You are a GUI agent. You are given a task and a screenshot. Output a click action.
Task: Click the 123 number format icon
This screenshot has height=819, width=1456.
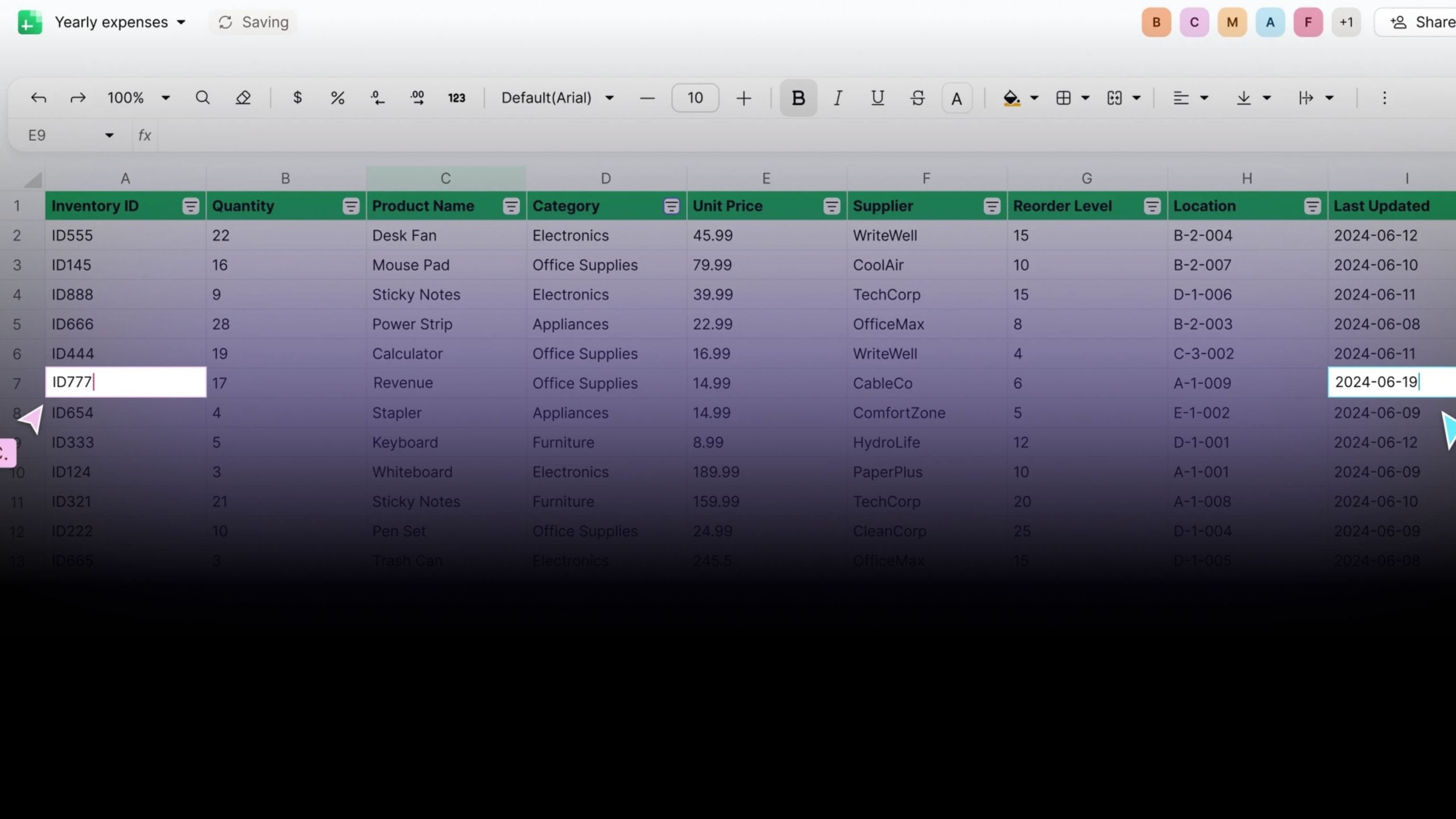point(456,98)
